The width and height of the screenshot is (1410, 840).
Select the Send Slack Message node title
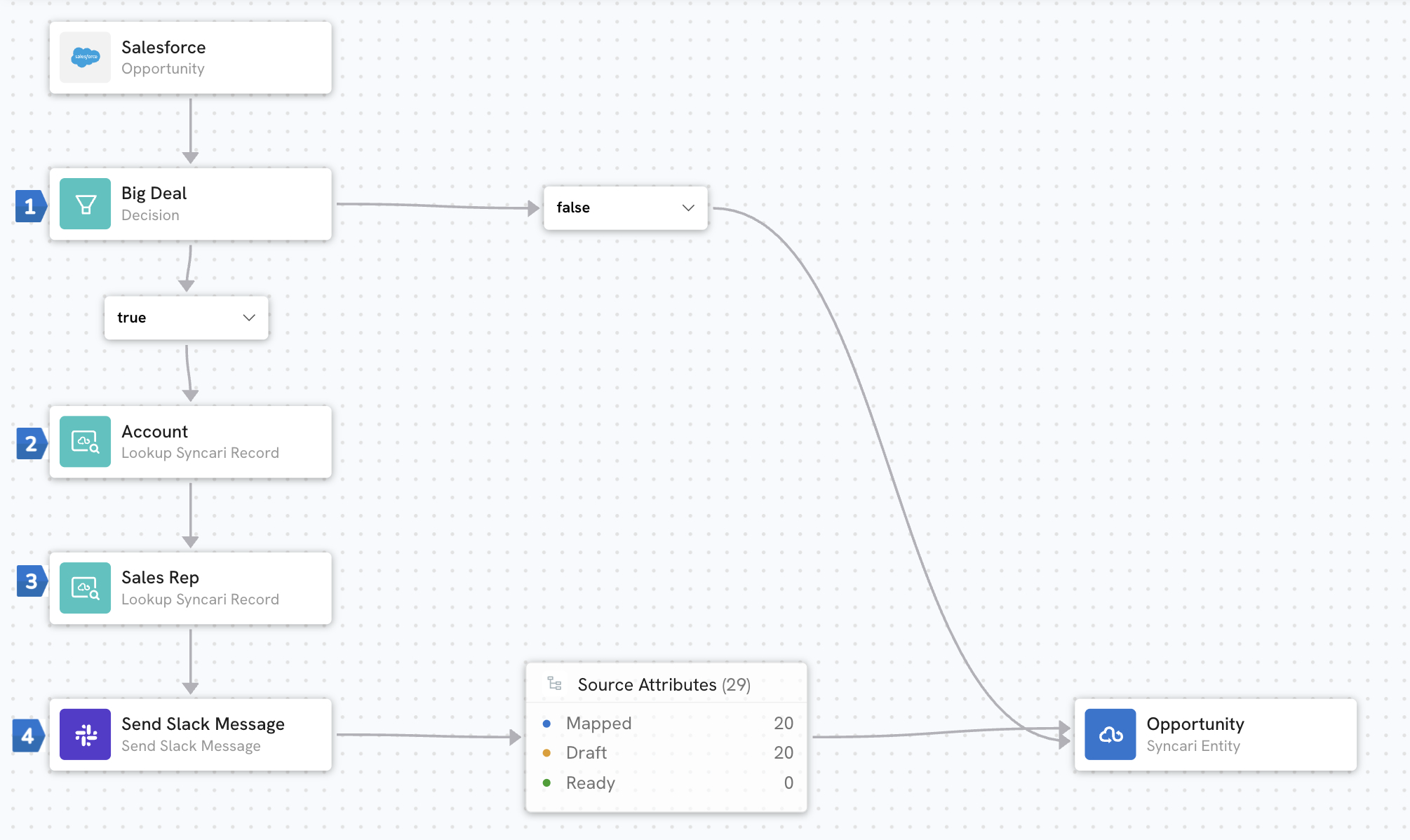point(203,724)
